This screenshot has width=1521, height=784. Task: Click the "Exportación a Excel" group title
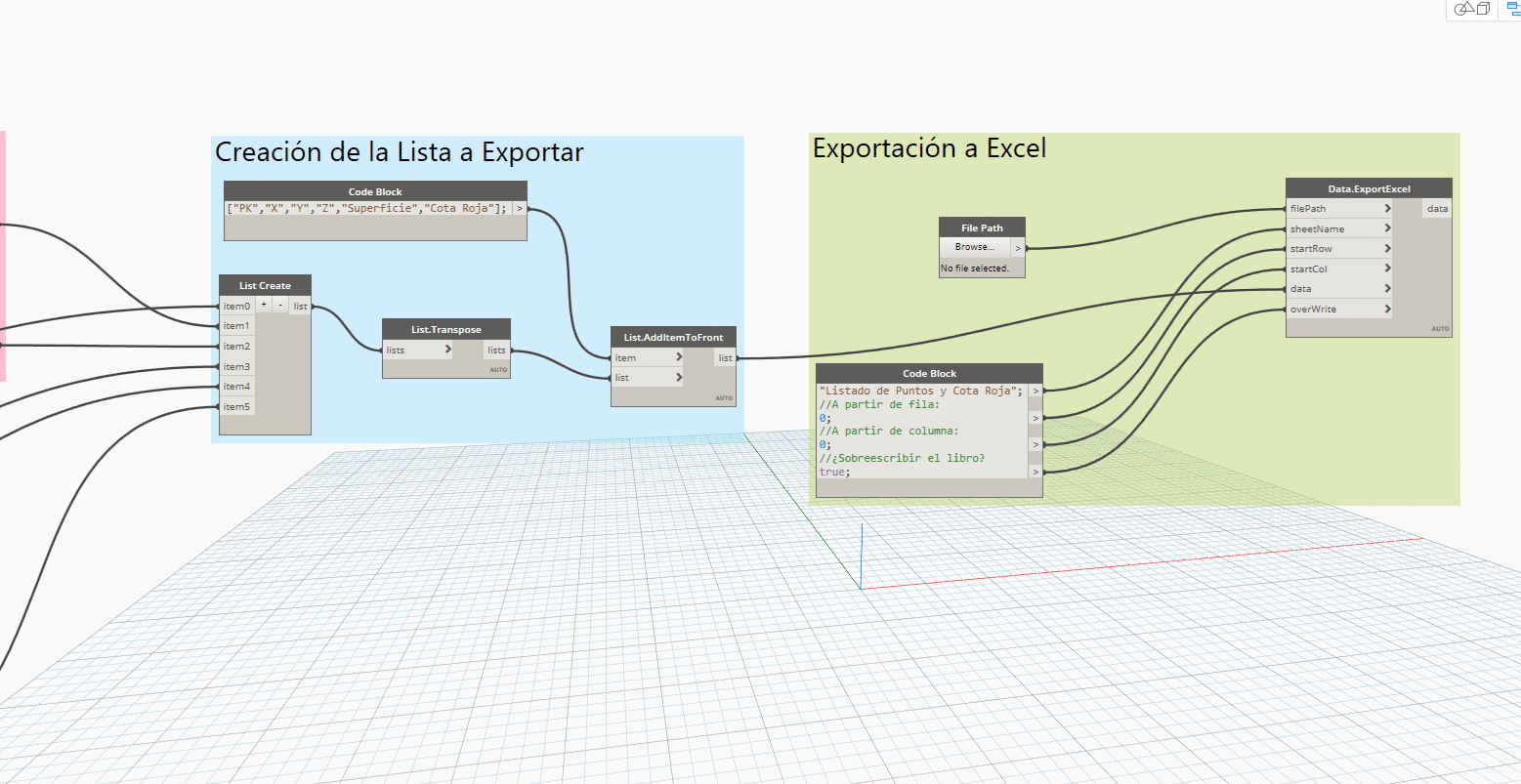click(x=929, y=148)
